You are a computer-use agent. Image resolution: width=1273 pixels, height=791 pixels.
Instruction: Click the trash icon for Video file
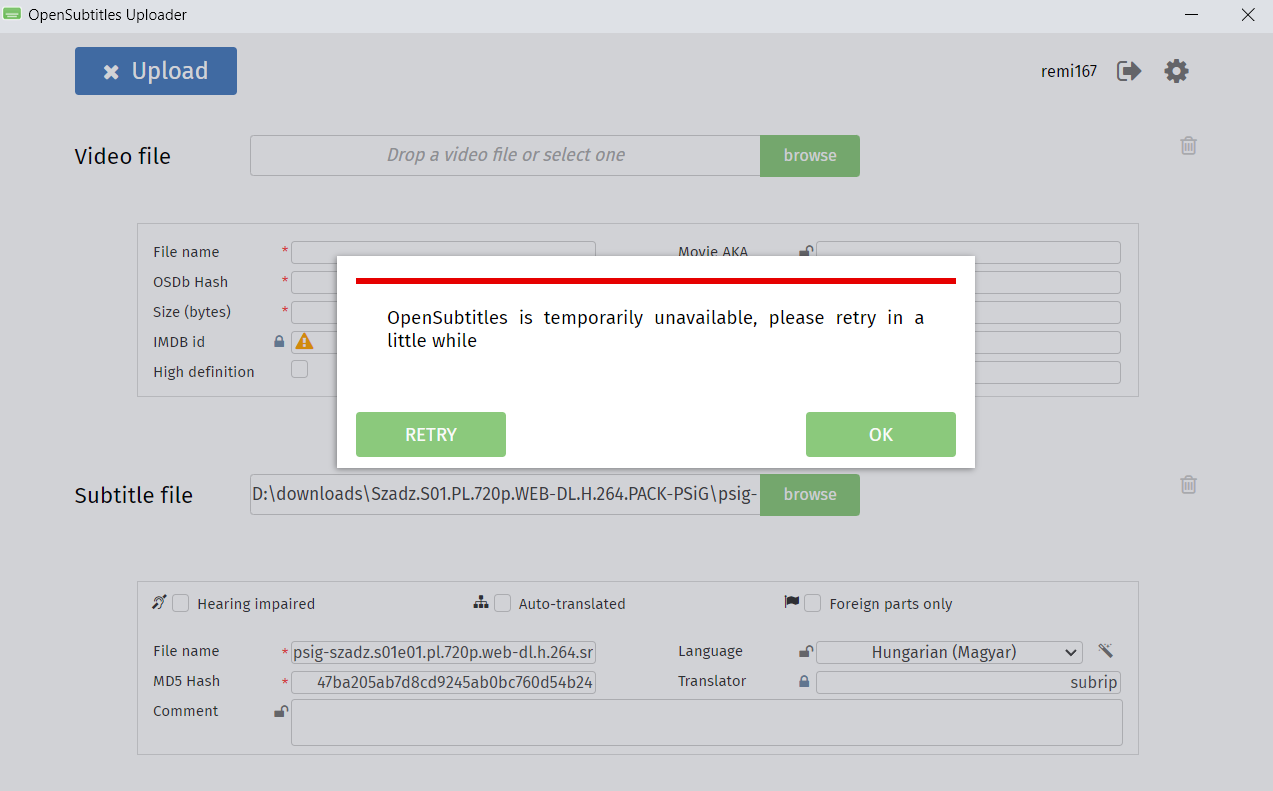point(1188,146)
